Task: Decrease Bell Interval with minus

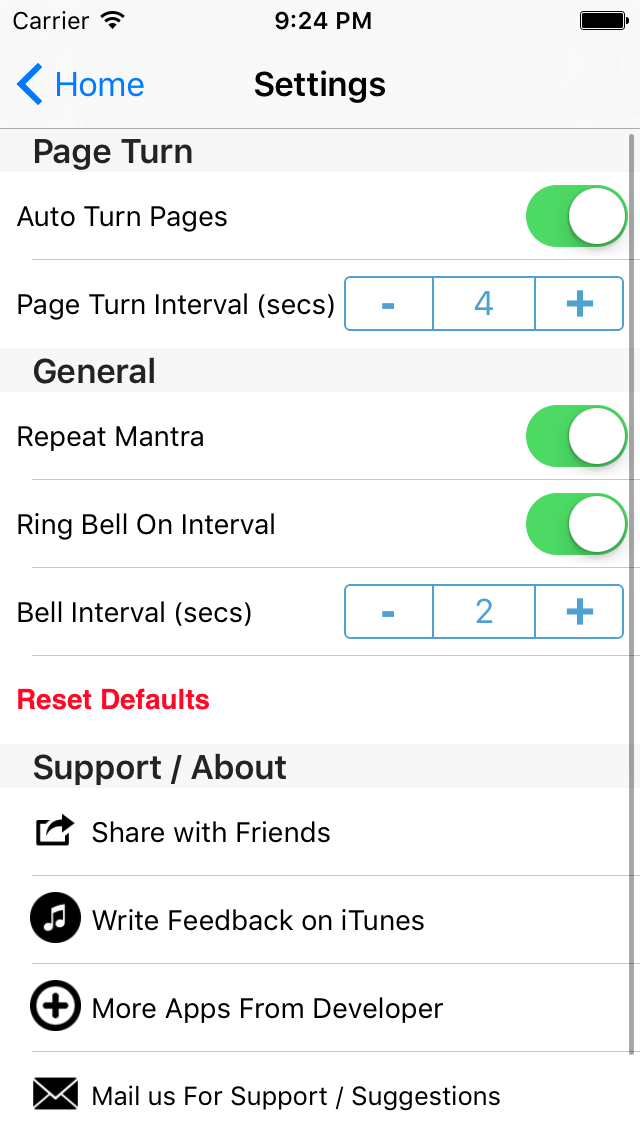Action: pos(389,612)
